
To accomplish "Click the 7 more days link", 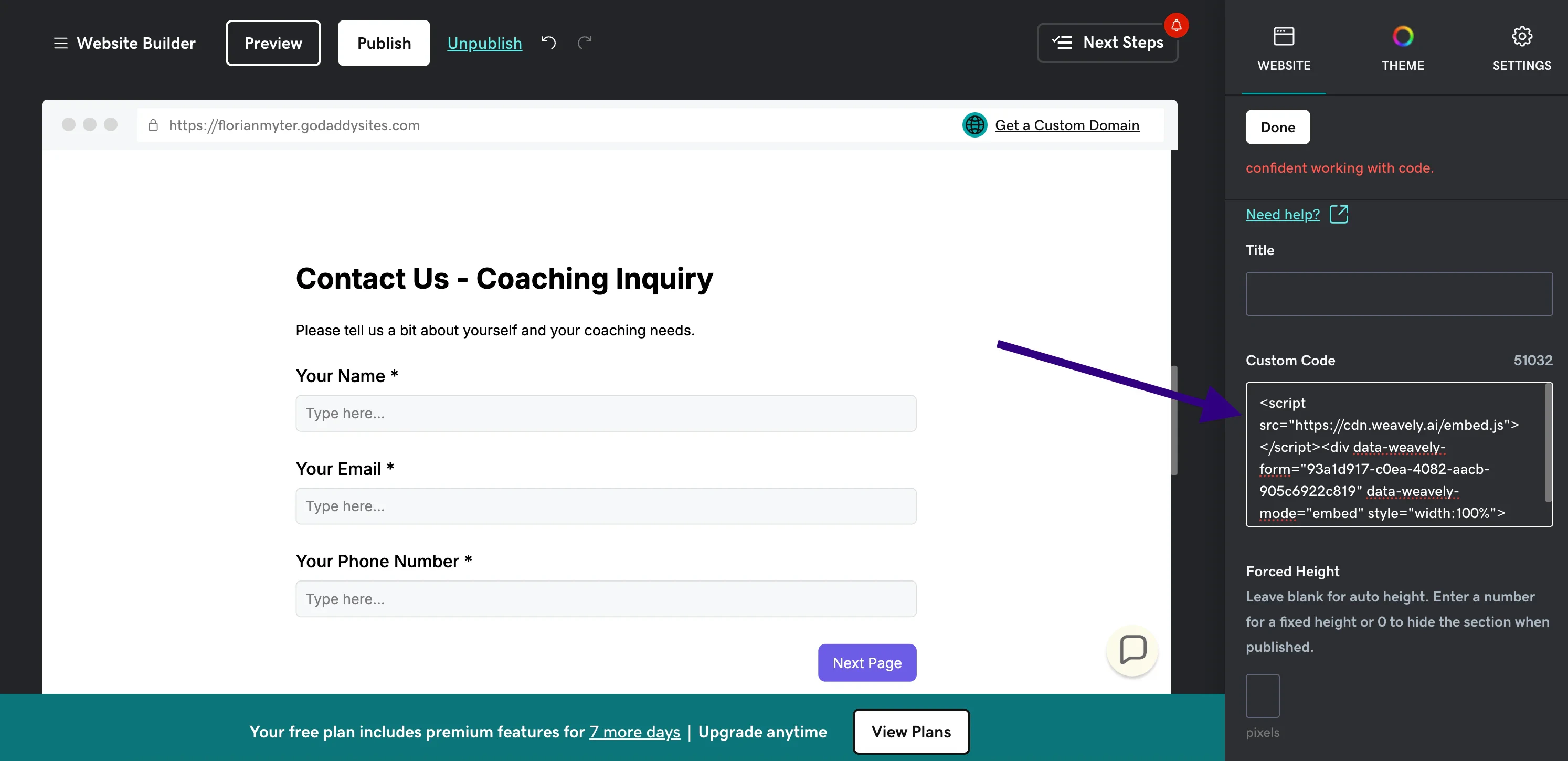I will [634, 732].
